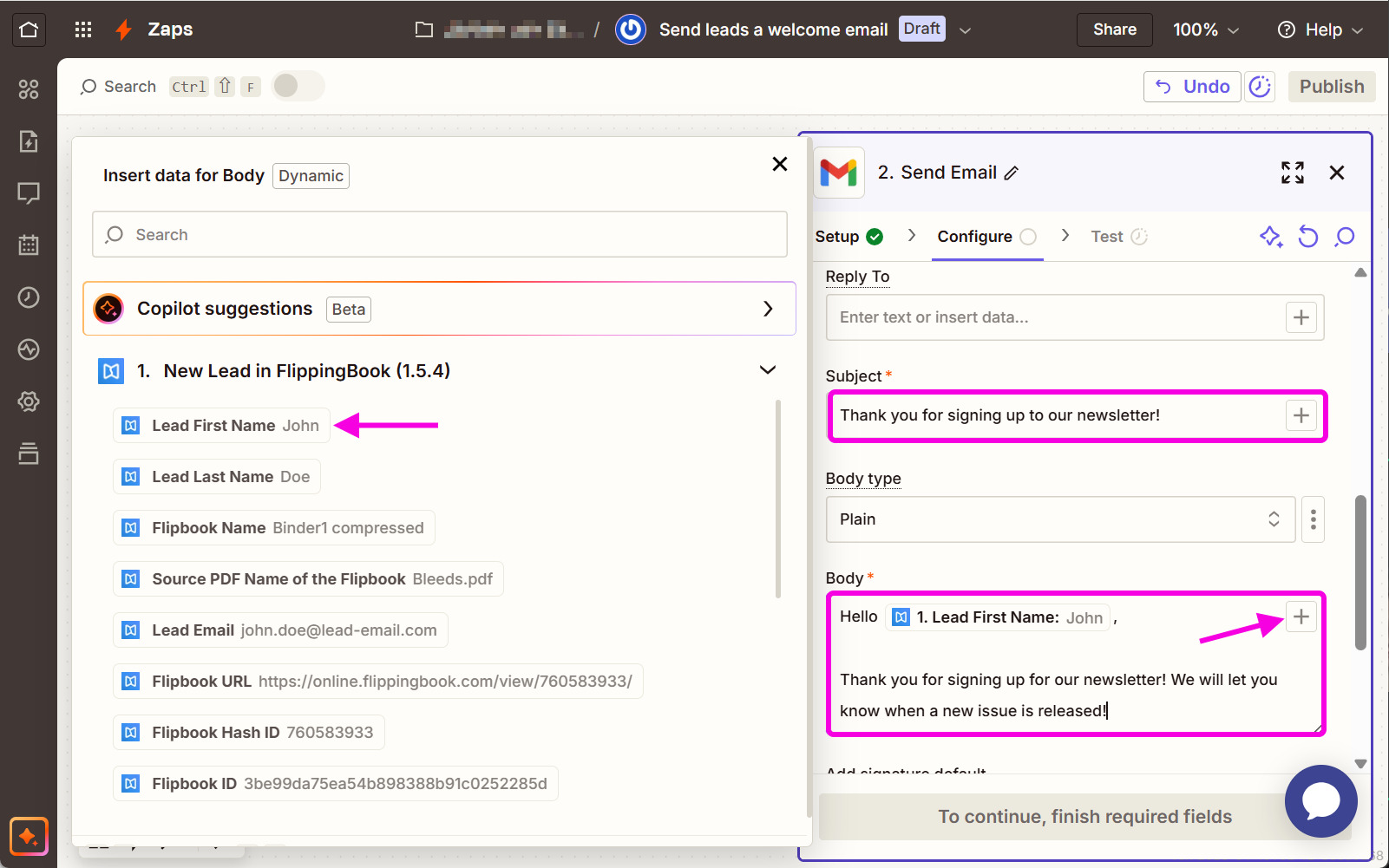Insert Source PDF Name of the Flipbook field
The image size is (1389, 868).
(308, 578)
